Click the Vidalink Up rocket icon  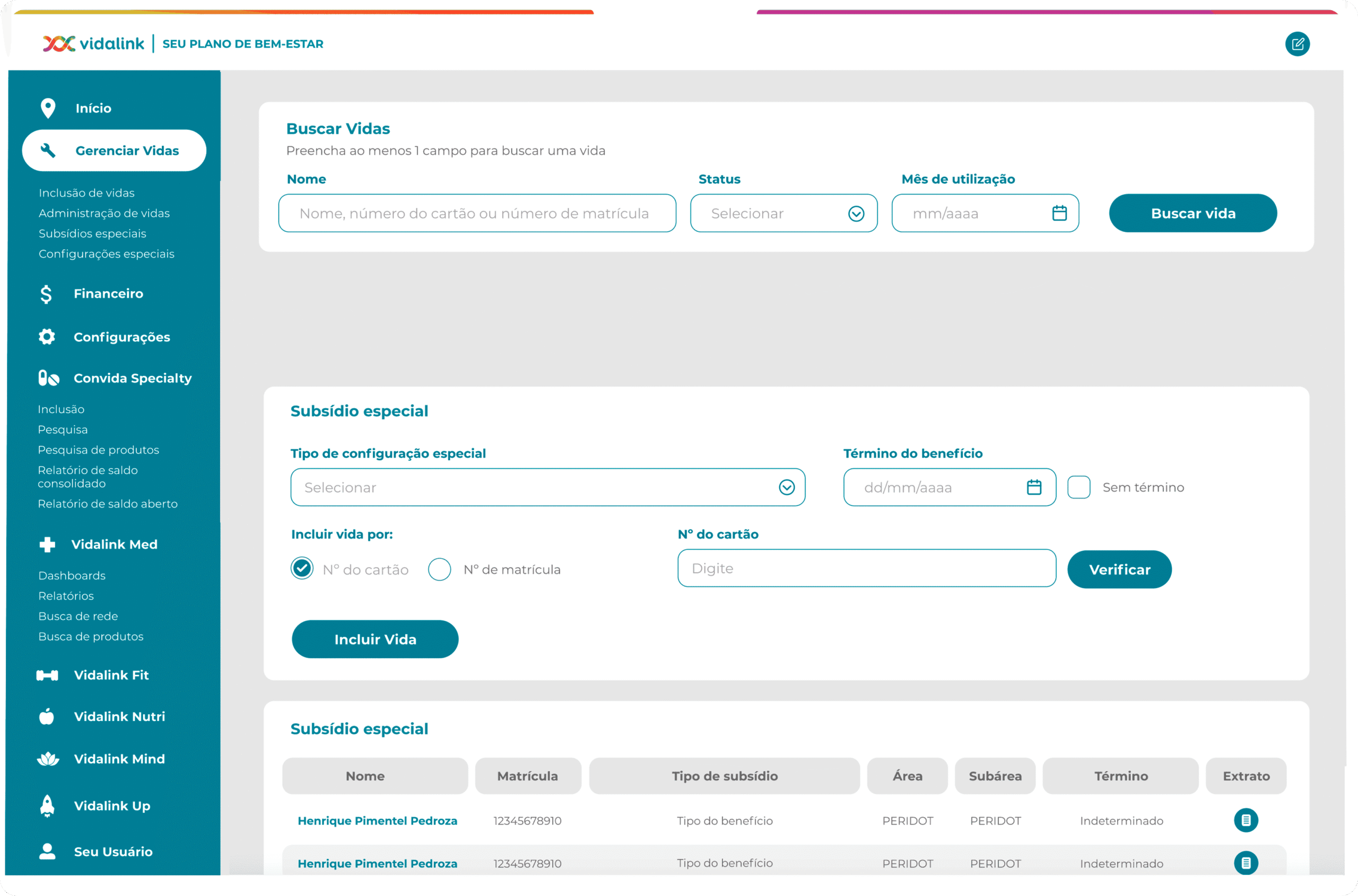coord(47,806)
